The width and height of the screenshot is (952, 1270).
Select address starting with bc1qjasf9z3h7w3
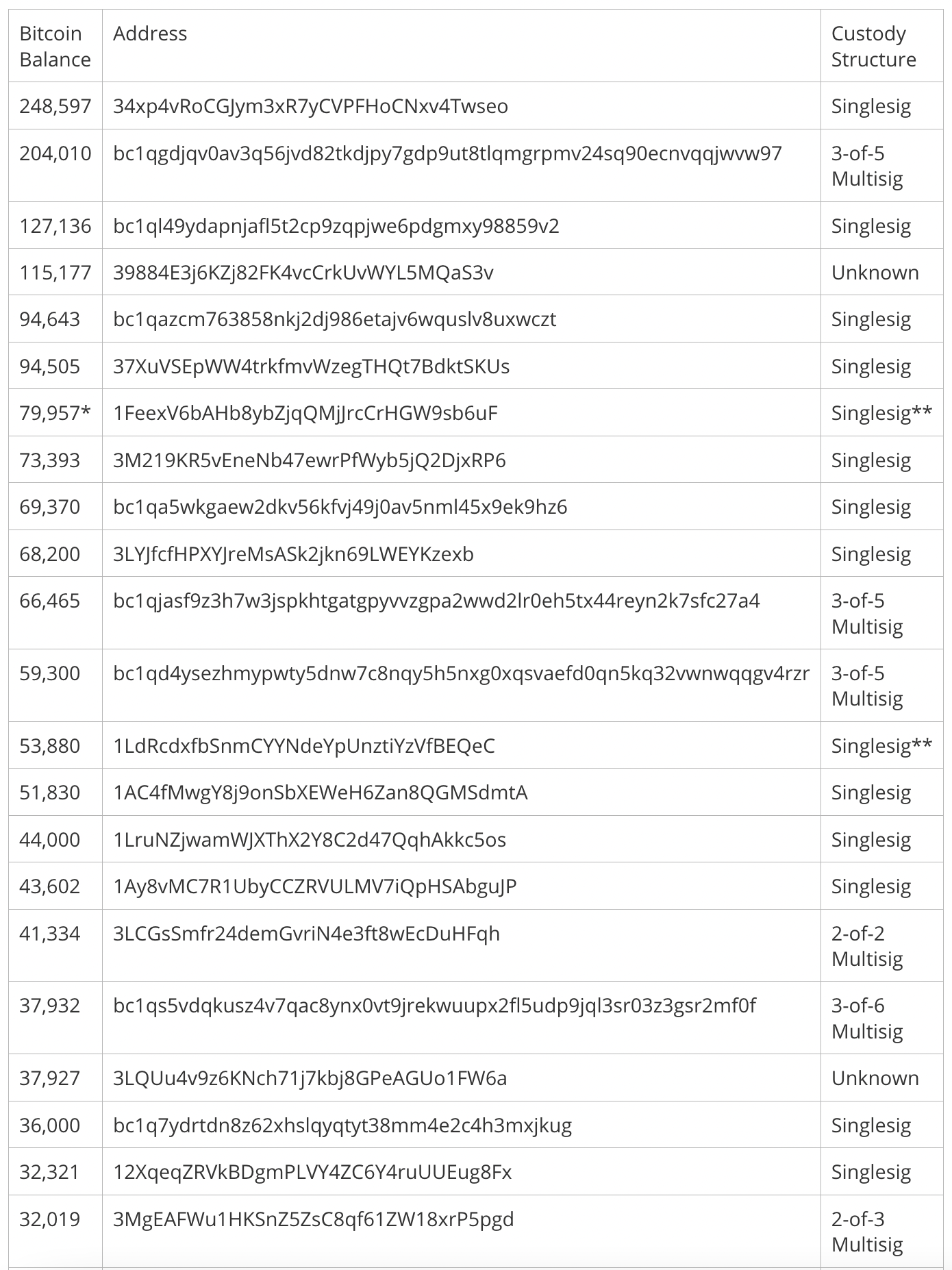(x=436, y=601)
